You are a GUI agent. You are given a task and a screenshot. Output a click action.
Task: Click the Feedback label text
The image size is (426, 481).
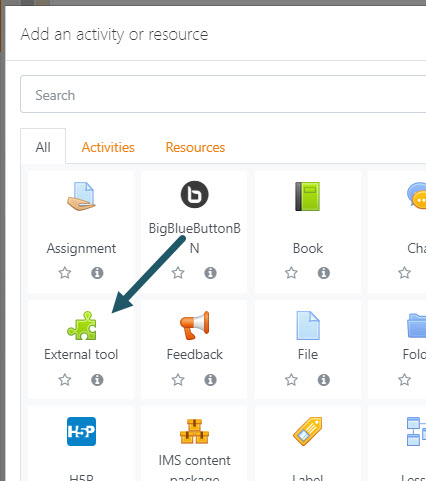[x=195, y=354]
